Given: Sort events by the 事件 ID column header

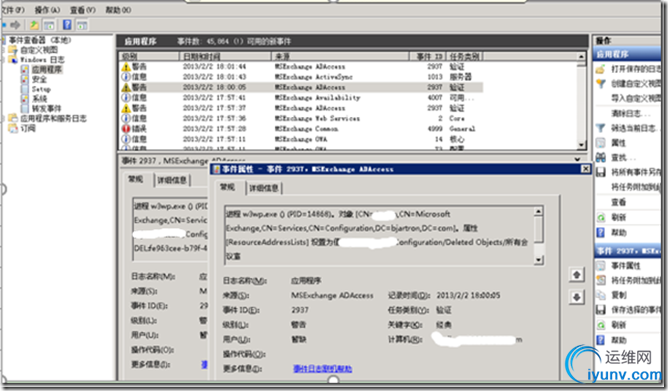Looking at the screenshot, I should (428, 56).
